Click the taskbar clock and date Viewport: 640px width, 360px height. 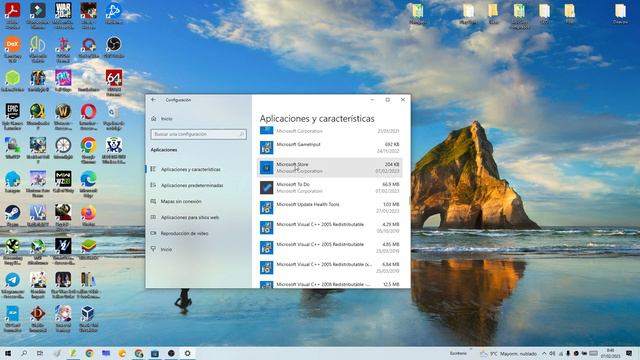coord(610,353)
